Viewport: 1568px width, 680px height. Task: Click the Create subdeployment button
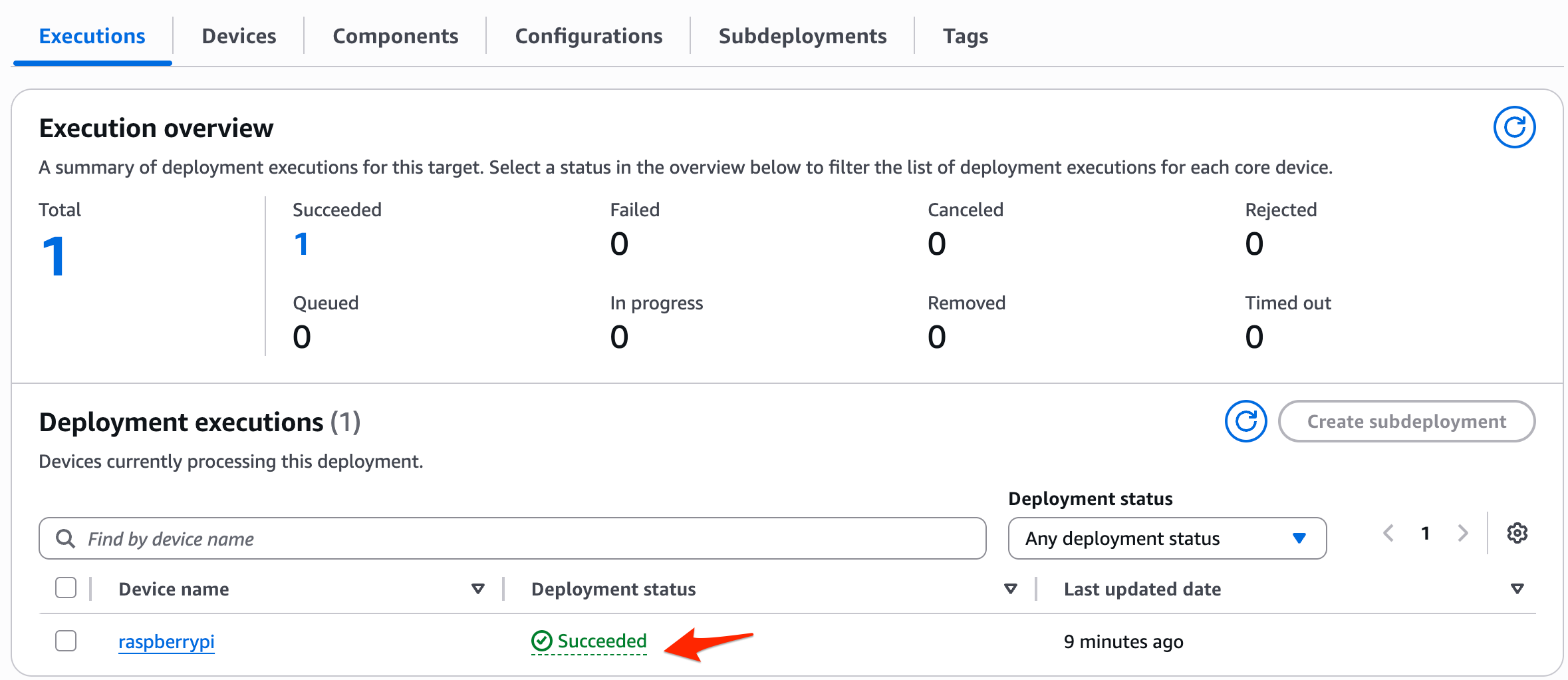click(1406, 421)
